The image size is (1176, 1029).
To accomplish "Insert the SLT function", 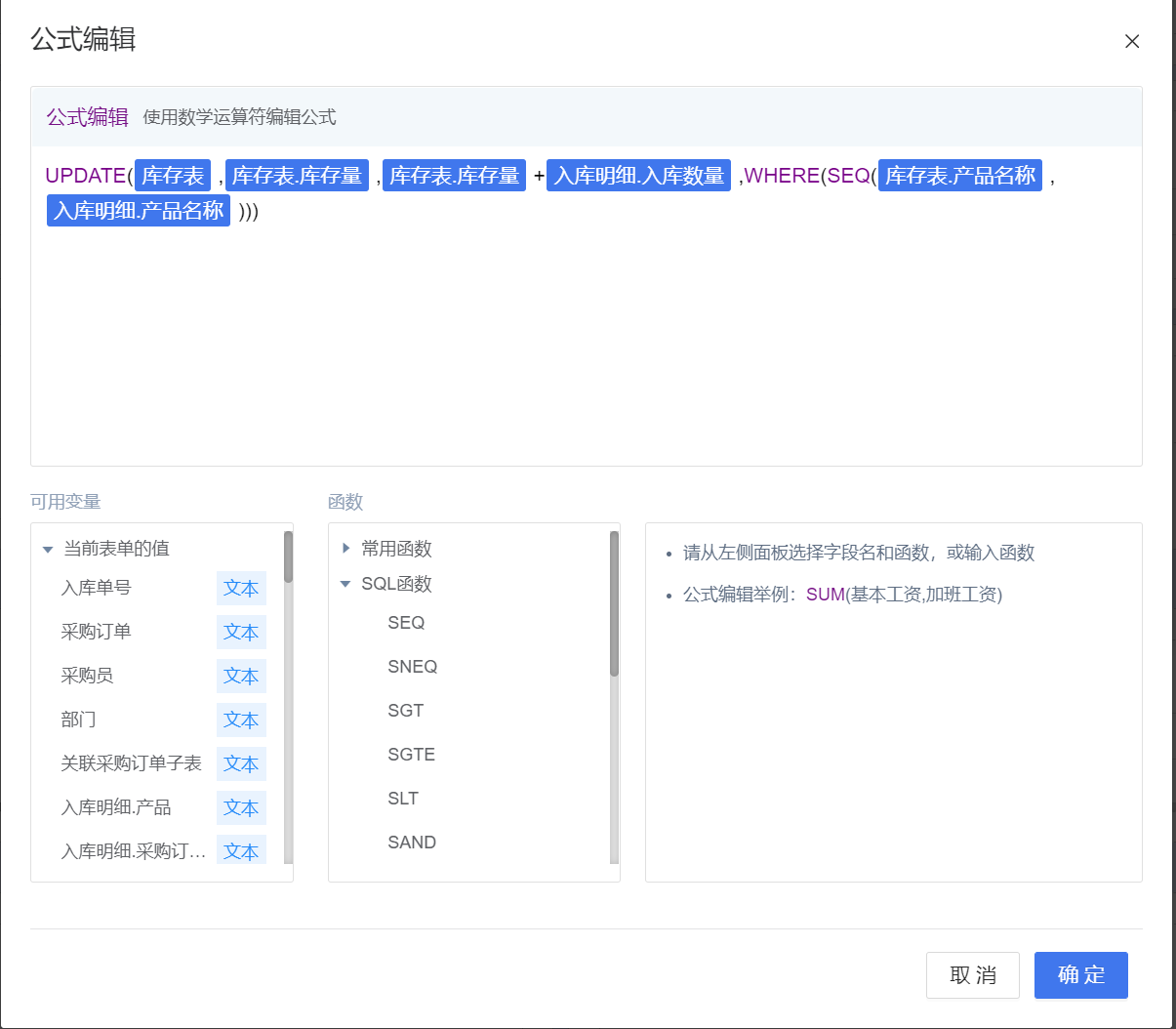I will [x=403, y=799].
